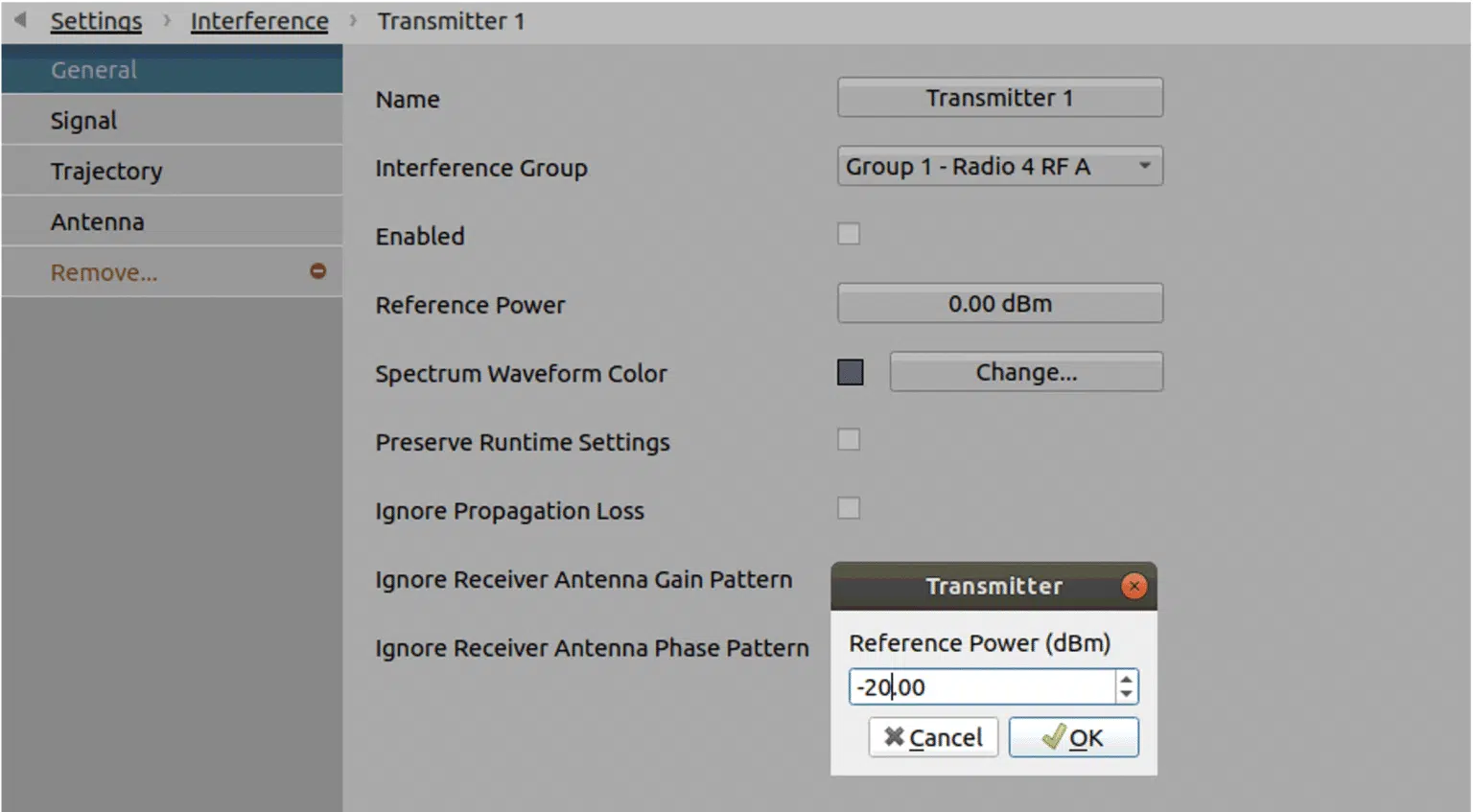Click the Change... color button
1473x812 pixels.
[1026, 372]
